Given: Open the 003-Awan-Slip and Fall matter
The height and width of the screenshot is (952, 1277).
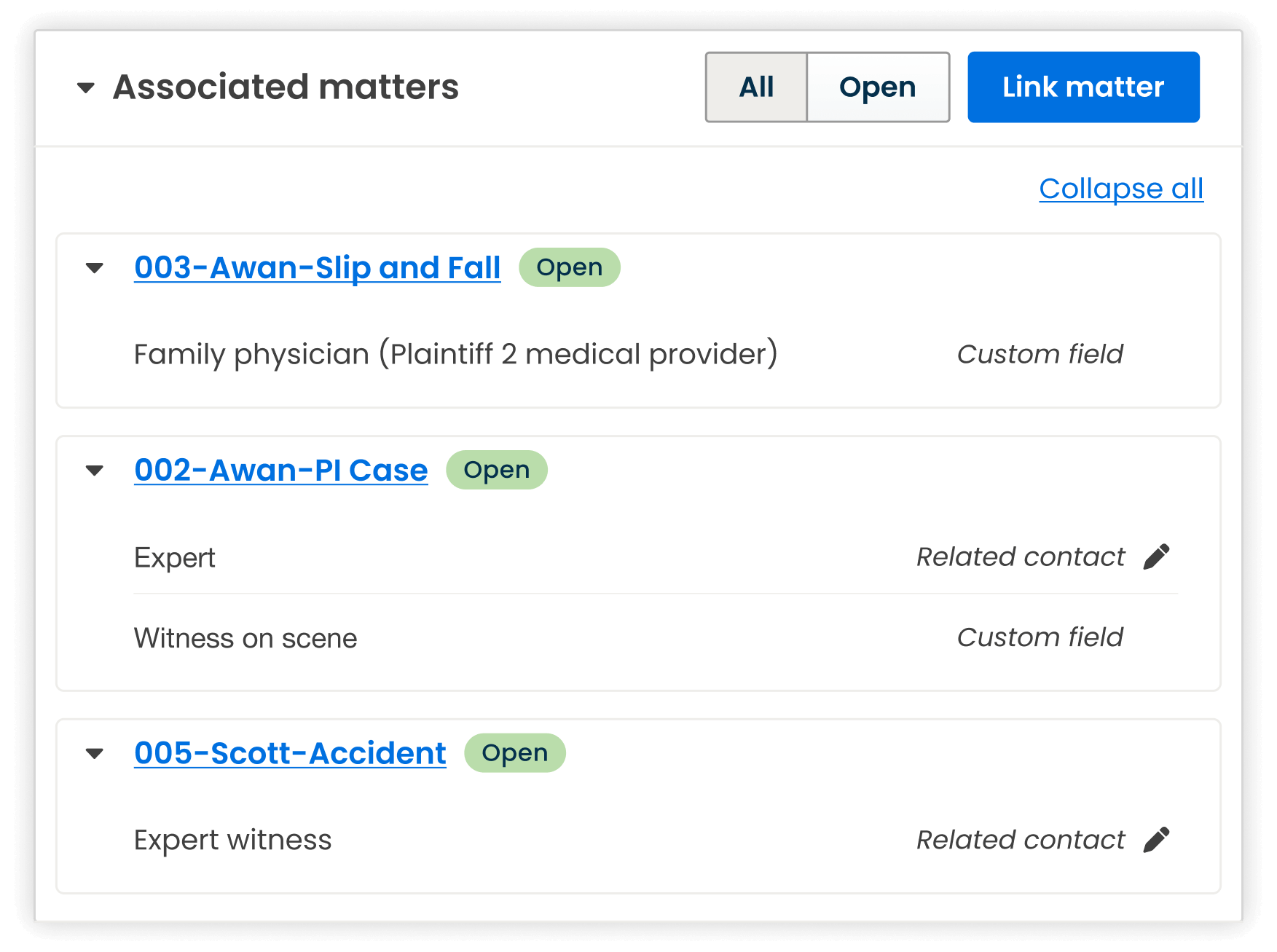Looking at the screenshot, I should (316, 267).
